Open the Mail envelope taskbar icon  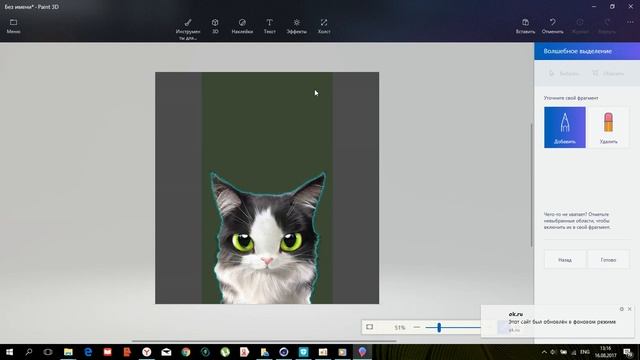166,352
